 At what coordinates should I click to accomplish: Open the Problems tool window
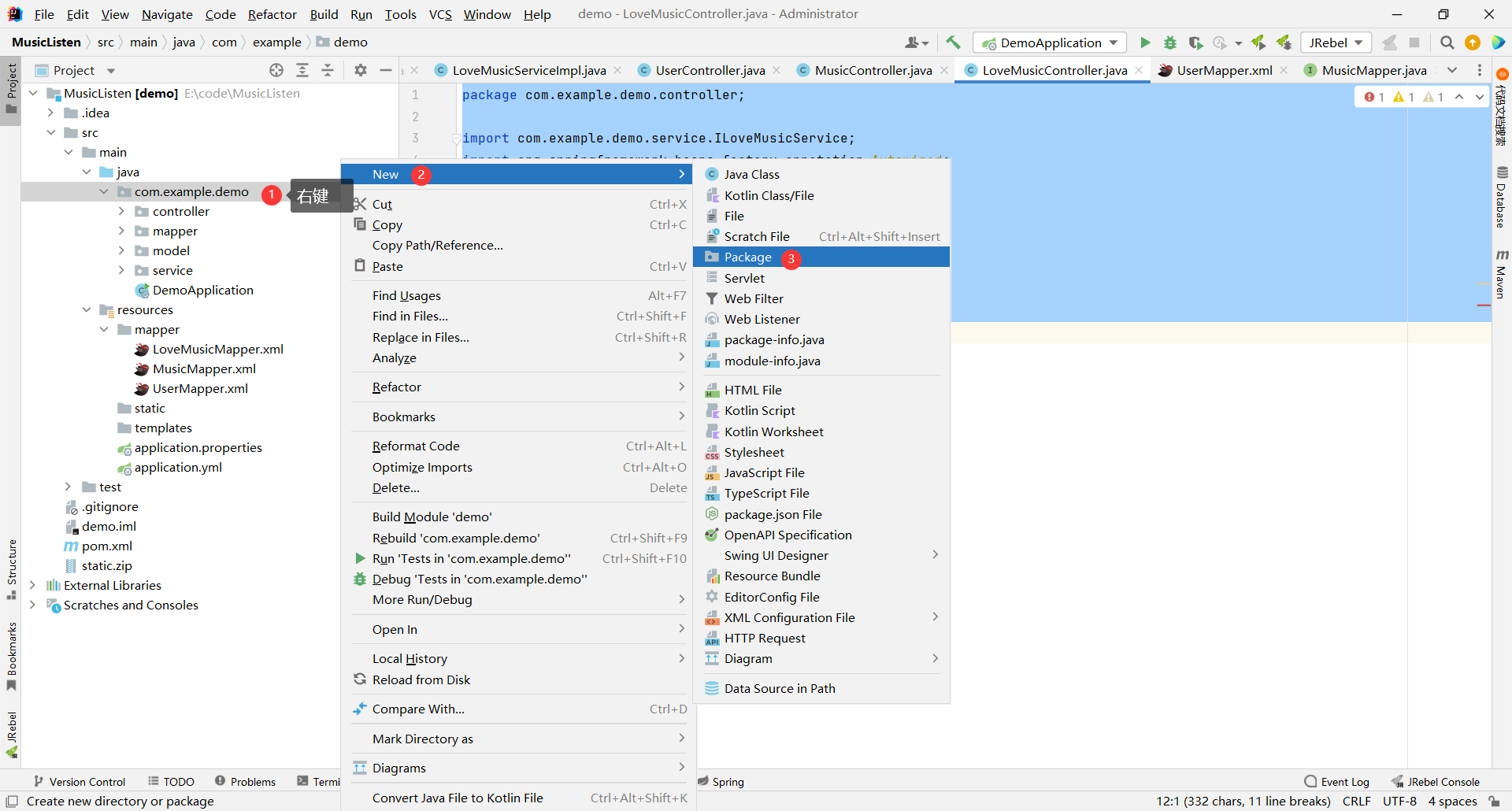point(245,782)
